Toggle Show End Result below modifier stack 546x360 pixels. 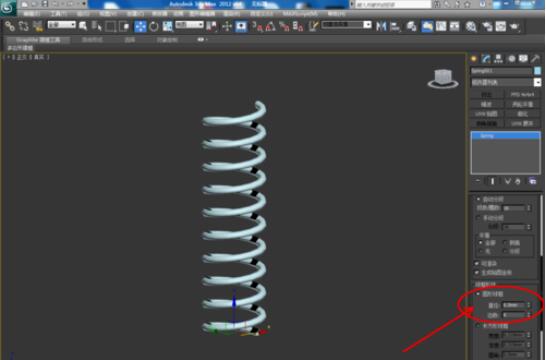[492, 181]
